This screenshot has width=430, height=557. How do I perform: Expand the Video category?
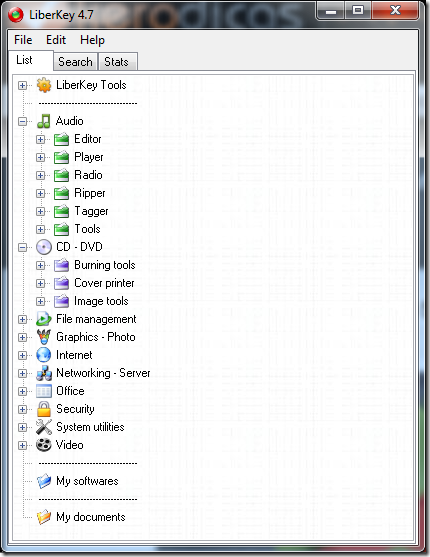pos(22,445)
